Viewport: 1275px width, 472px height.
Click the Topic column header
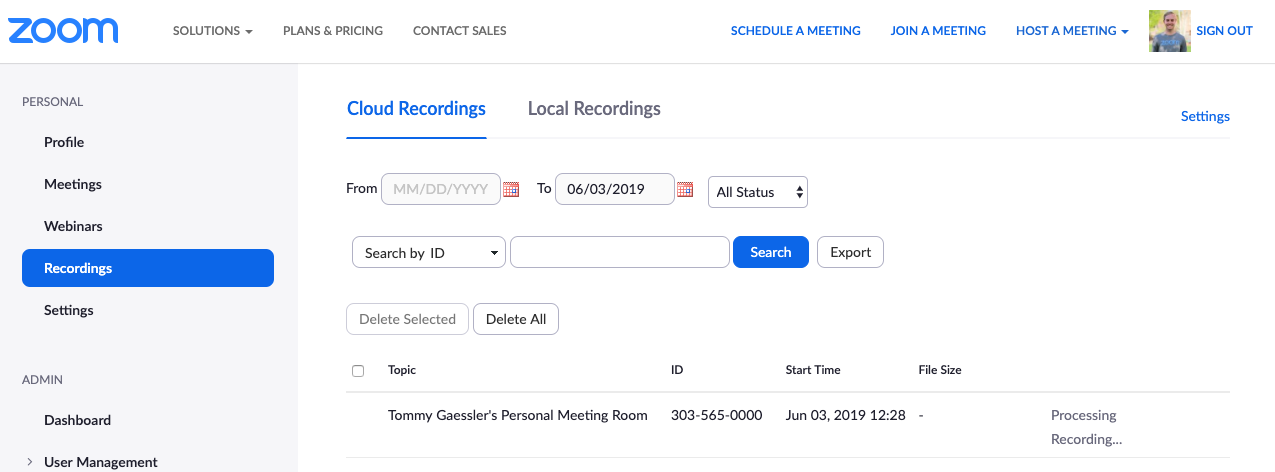402,370
